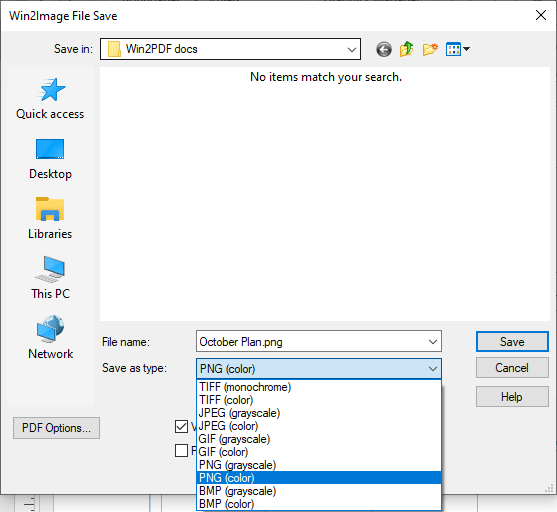Select JPEG (color) file type

click(319, 426)
